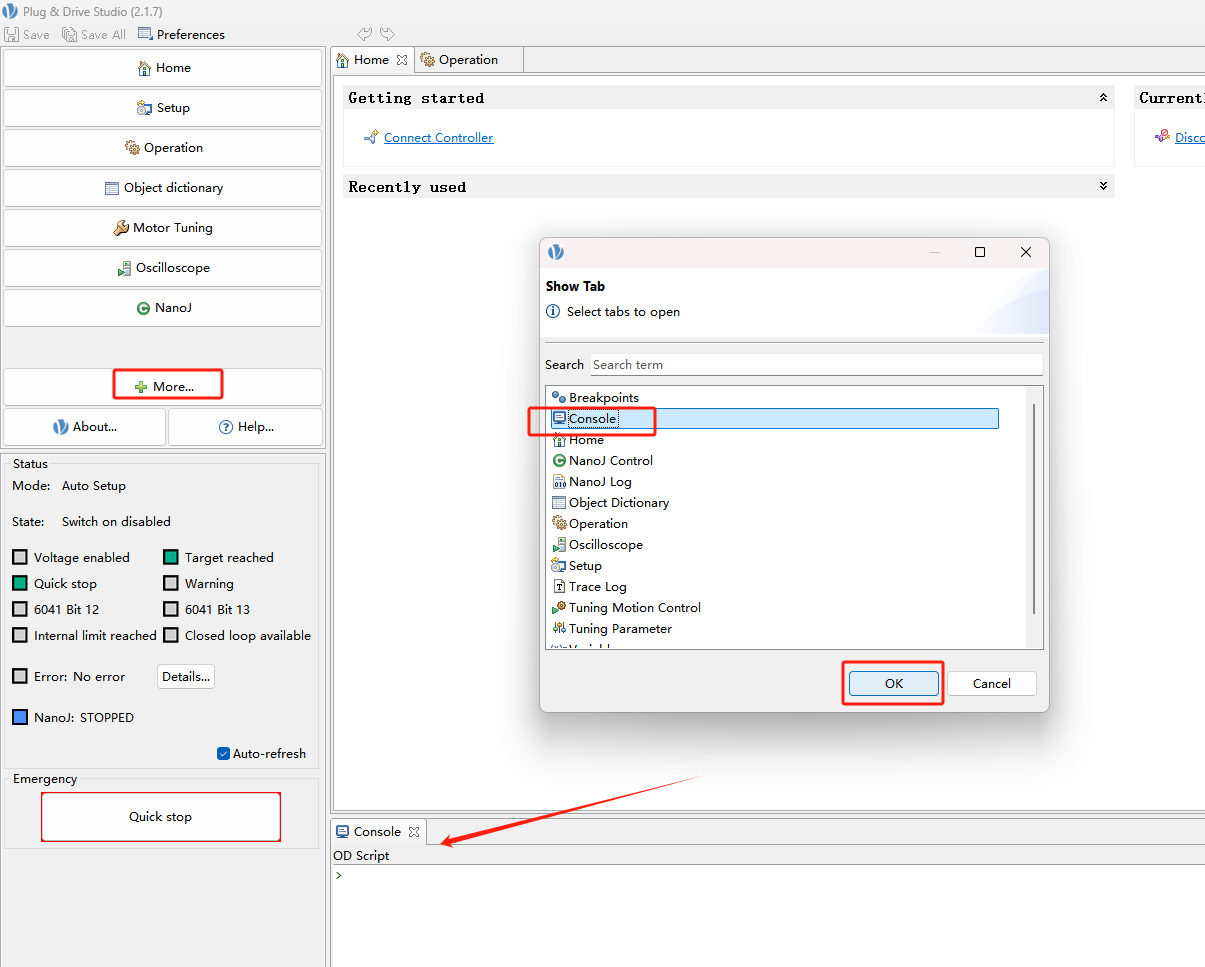
Task: Open the Home sidebar button
Action: (x=163, y=68)
